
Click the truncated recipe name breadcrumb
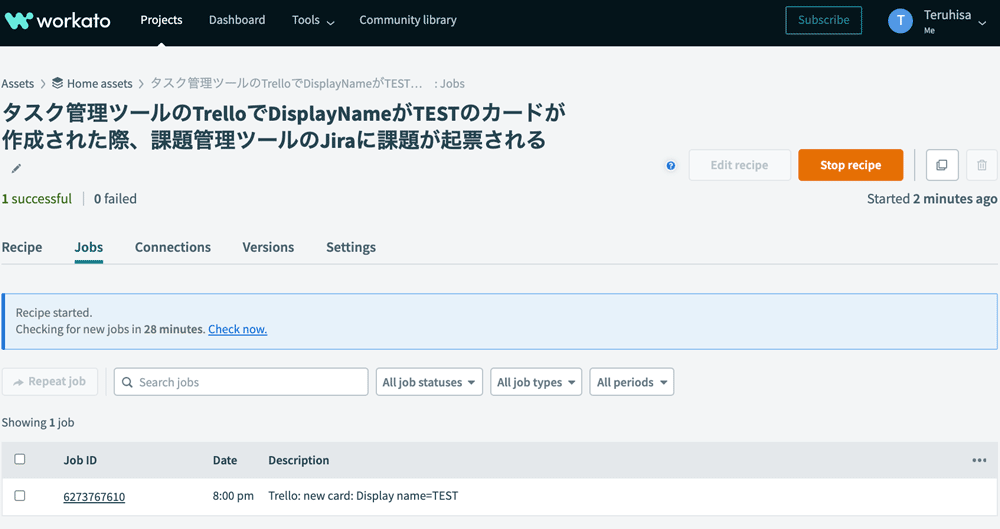(286, 84)
